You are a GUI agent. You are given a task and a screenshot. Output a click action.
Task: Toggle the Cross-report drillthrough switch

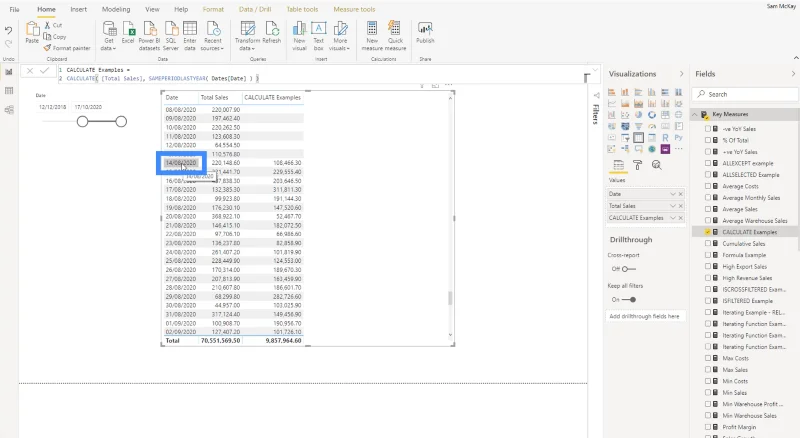pyautogui.click(x=629, y=269)
